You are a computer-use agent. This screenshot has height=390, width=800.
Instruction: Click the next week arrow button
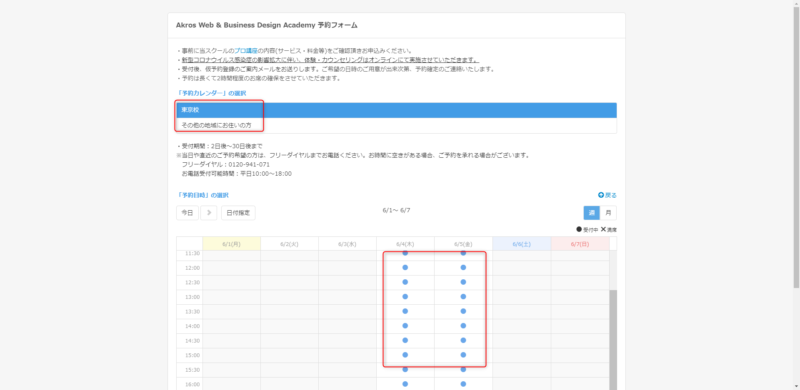[x=209, y=213]
